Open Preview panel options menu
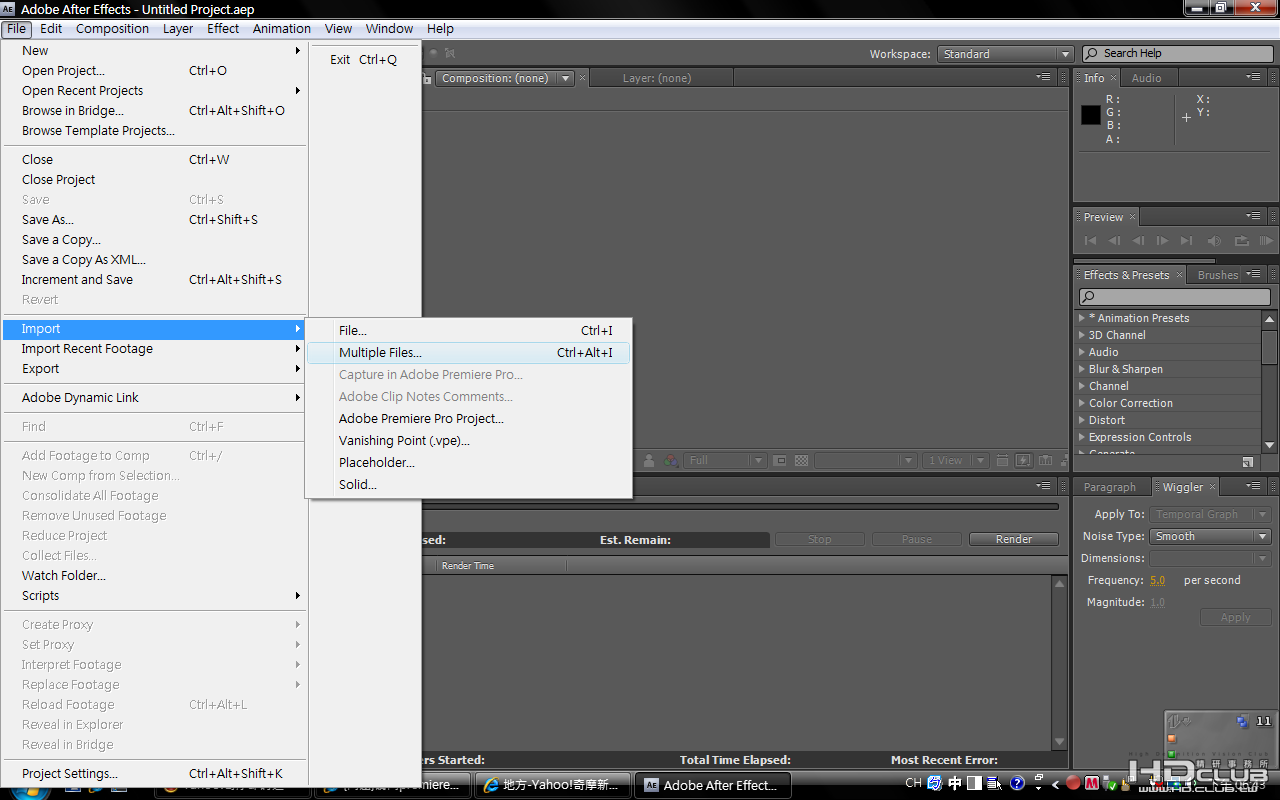 (x=1253, y=216)
